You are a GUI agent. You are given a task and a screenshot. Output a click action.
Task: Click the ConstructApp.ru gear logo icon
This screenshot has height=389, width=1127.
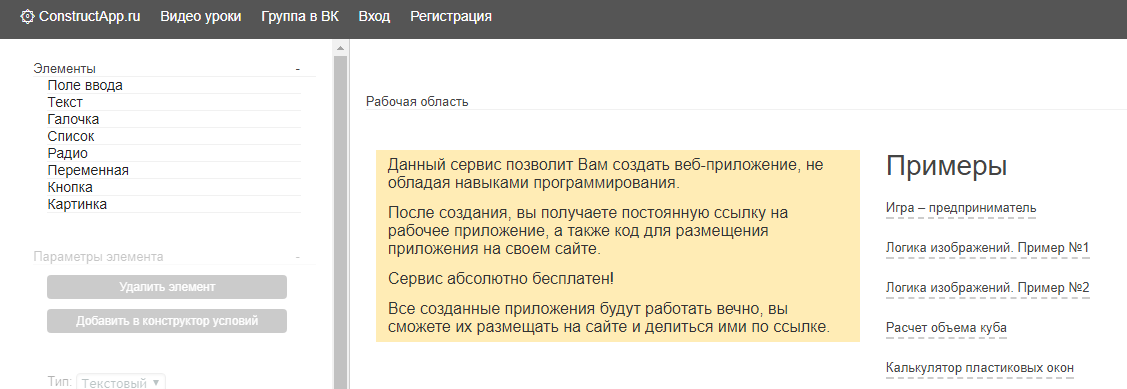pyautogui.click(x=27, y=17)
